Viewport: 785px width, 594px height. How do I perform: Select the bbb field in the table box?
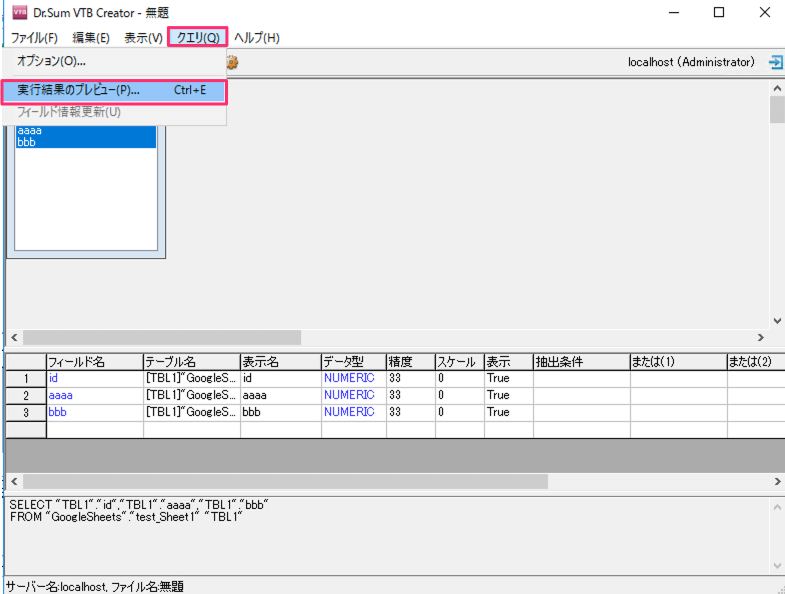[86, 142]
